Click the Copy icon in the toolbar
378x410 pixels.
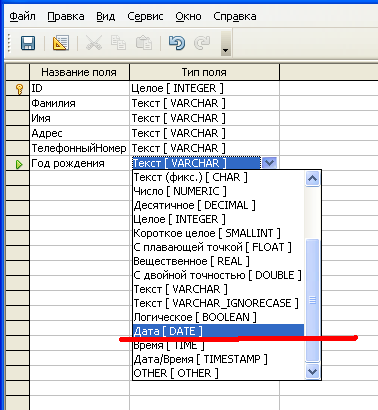(119, 43)
